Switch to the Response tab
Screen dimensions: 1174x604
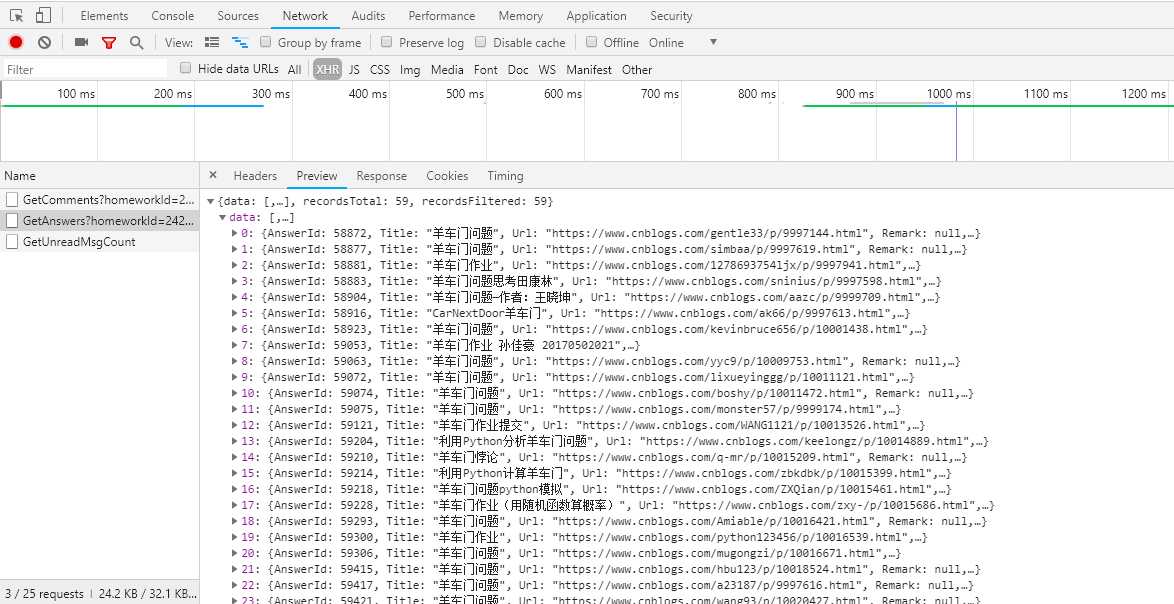pos(382,176)
